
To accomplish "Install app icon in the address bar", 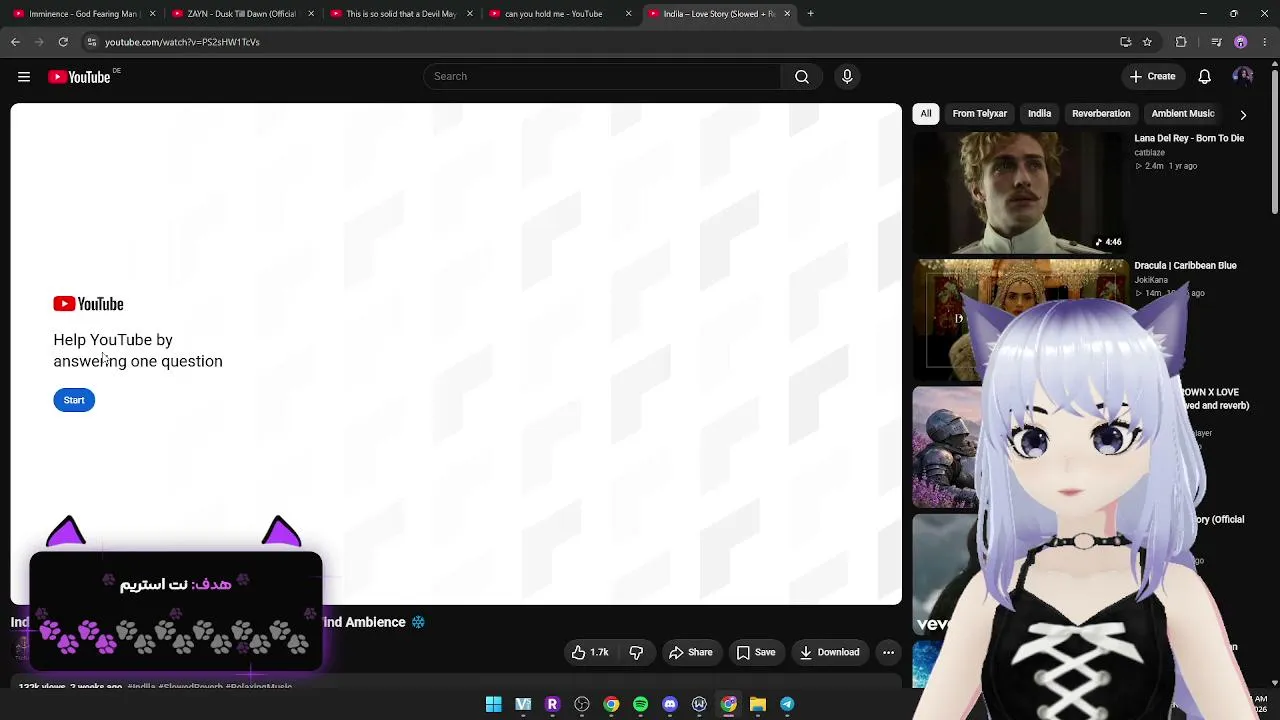I will [x=1126, y=42].
